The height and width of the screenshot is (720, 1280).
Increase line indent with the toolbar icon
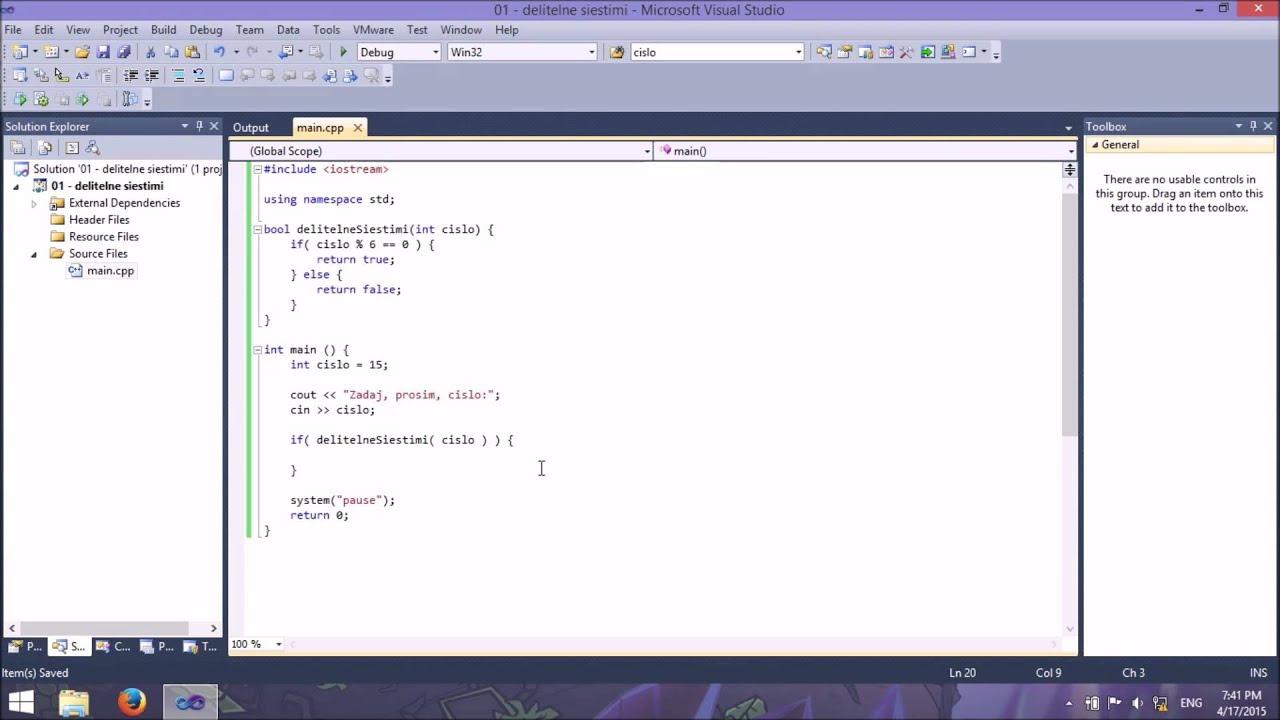click(152, 75)
